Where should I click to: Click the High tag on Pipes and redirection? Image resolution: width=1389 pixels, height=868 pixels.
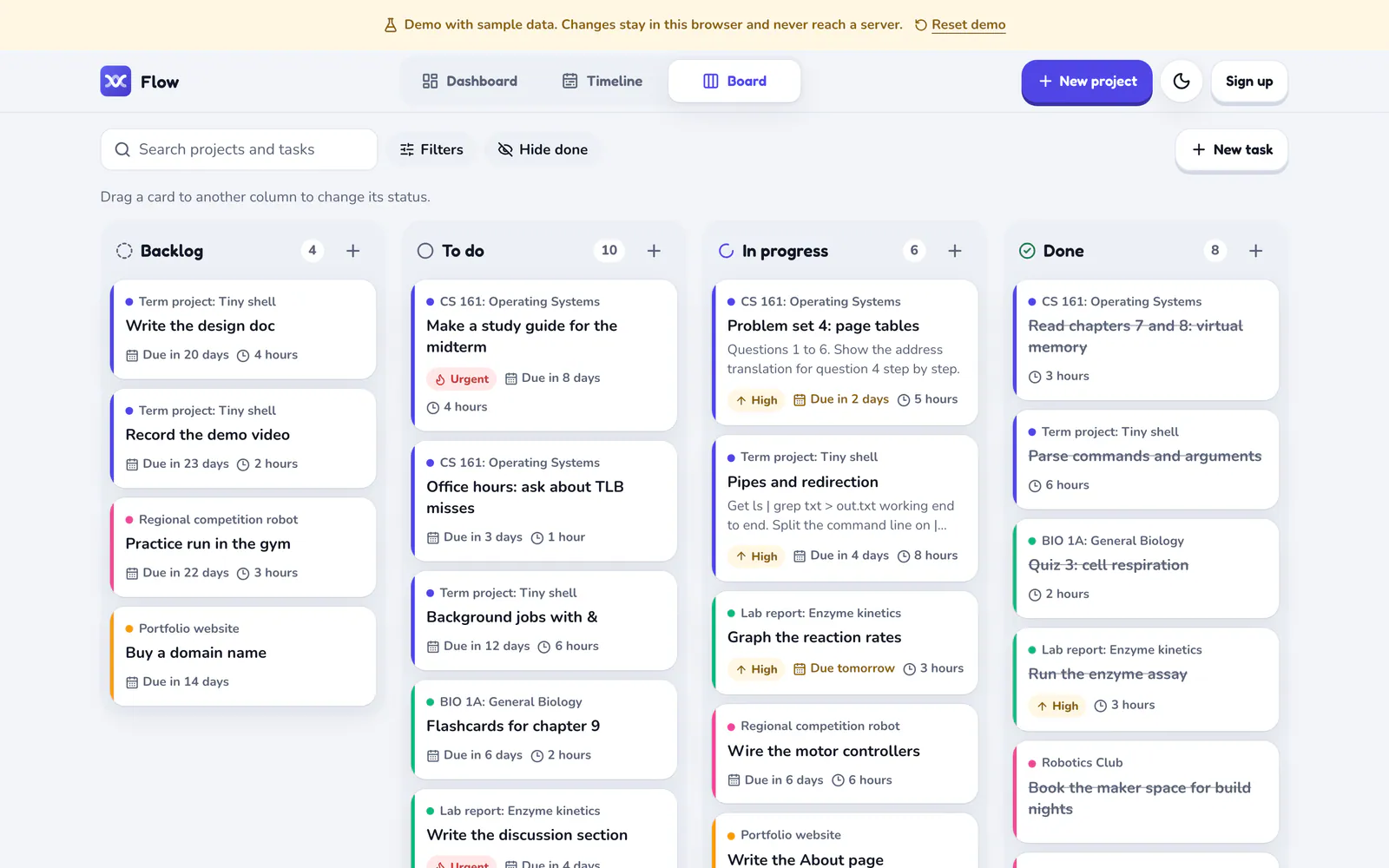tap(756, 556)
